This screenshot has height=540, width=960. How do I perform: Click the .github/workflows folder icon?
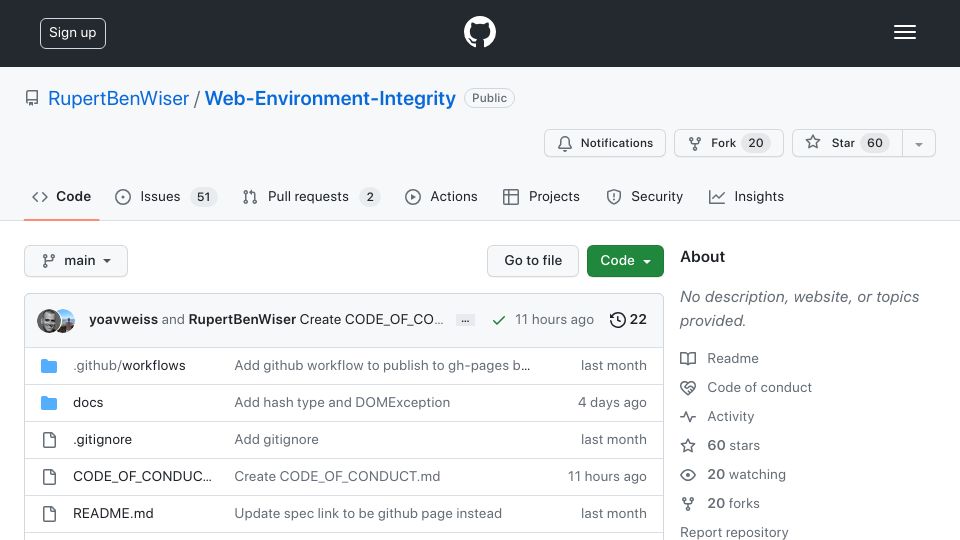pos(49,366)
